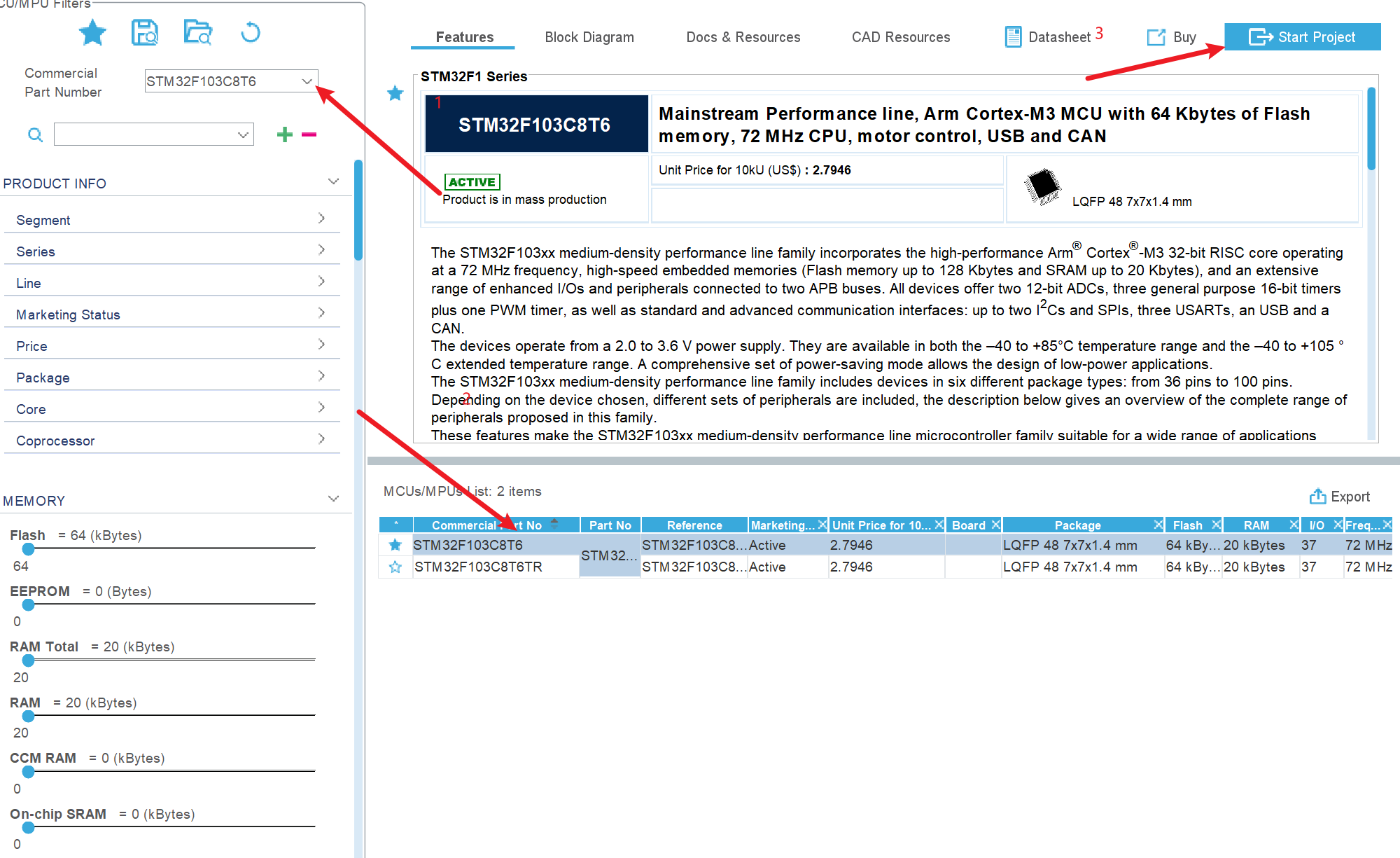Remove the Marketing column with its X
Image resolution: width=1400 pixels, height=858 pixels.
point(822,525)
